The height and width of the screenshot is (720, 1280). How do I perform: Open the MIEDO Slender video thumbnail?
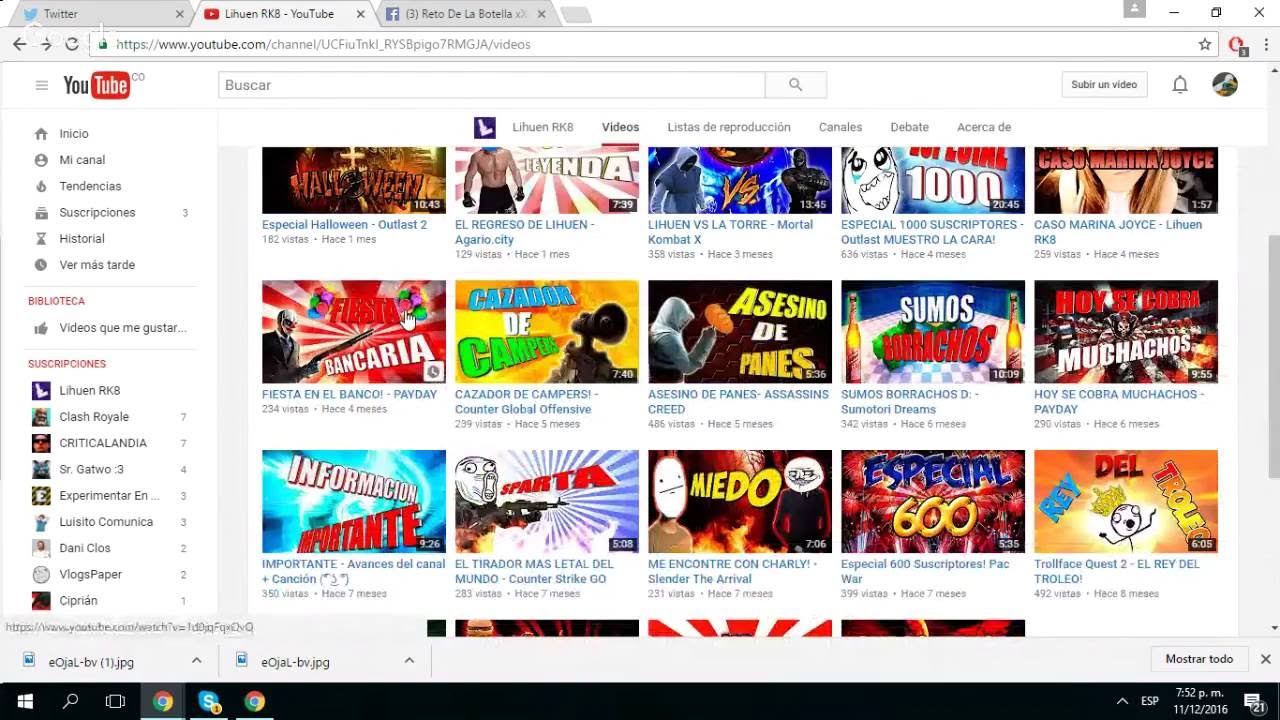click(x=740, y=501)
